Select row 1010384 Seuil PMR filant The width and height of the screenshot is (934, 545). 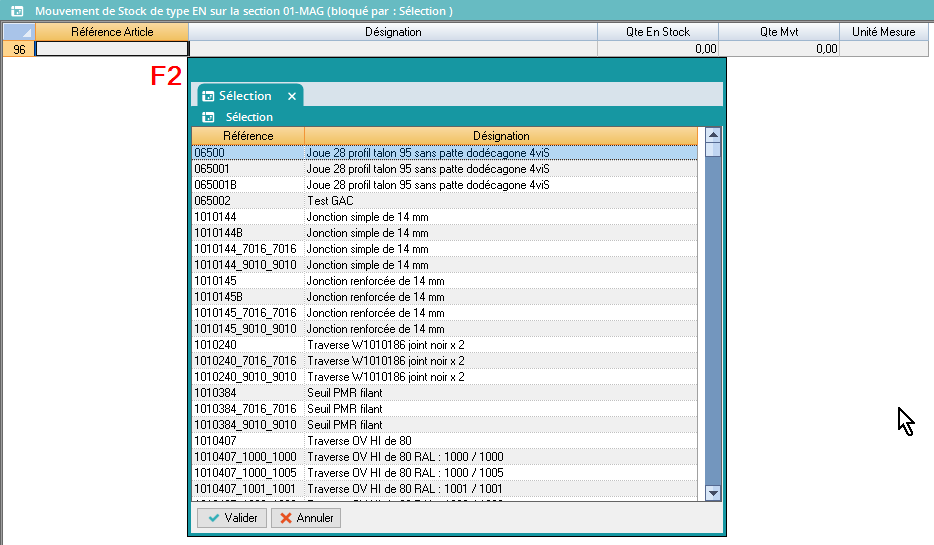(246, 393)
